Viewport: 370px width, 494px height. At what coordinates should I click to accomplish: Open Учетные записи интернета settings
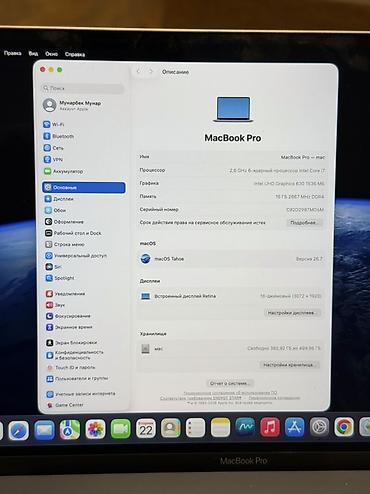81,394
